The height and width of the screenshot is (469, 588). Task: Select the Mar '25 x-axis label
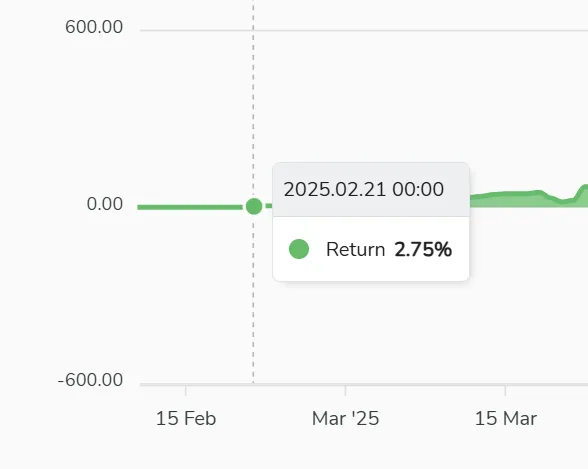pos(345,418)
